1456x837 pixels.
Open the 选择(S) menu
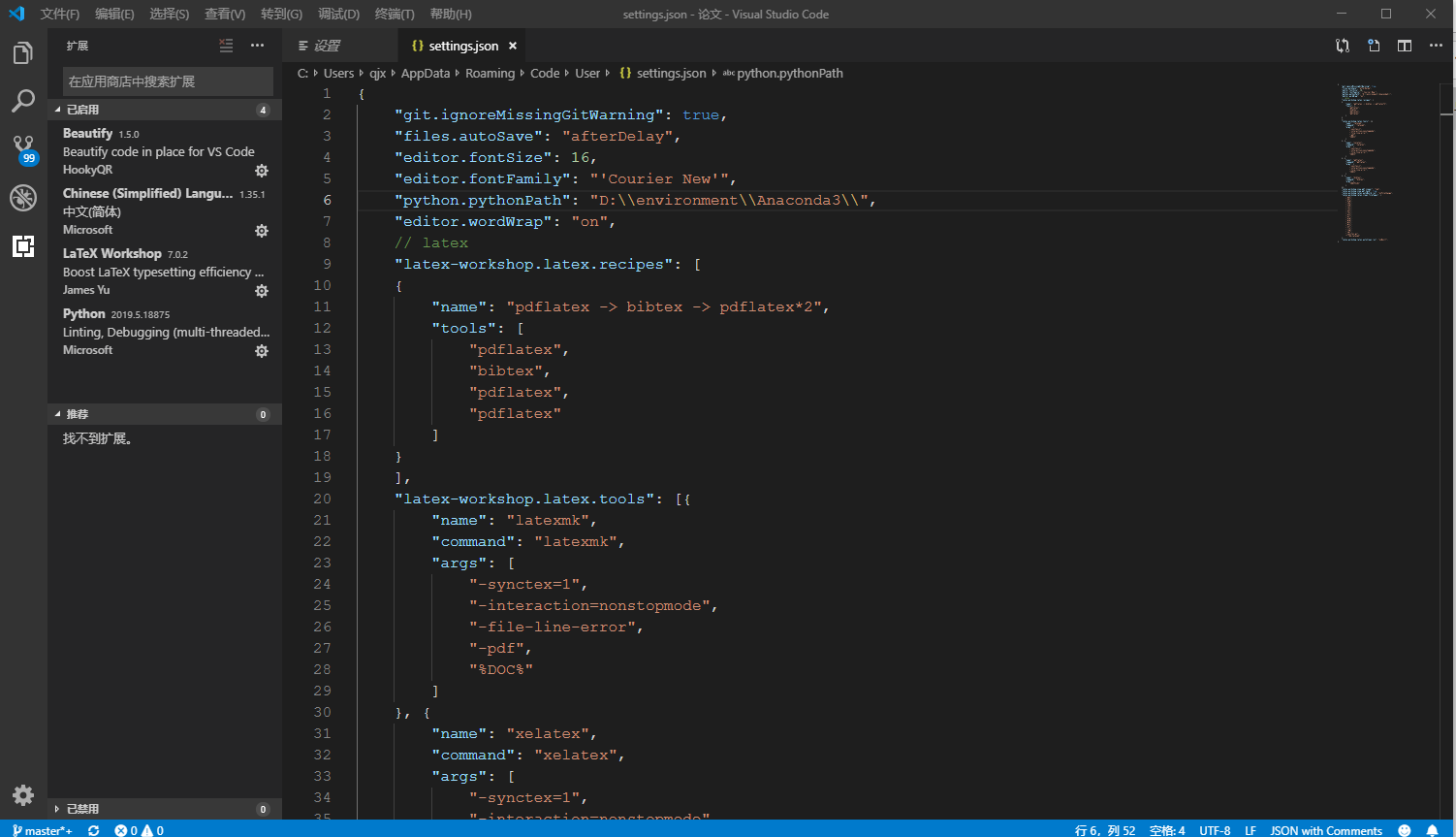[x=170, y=14]
